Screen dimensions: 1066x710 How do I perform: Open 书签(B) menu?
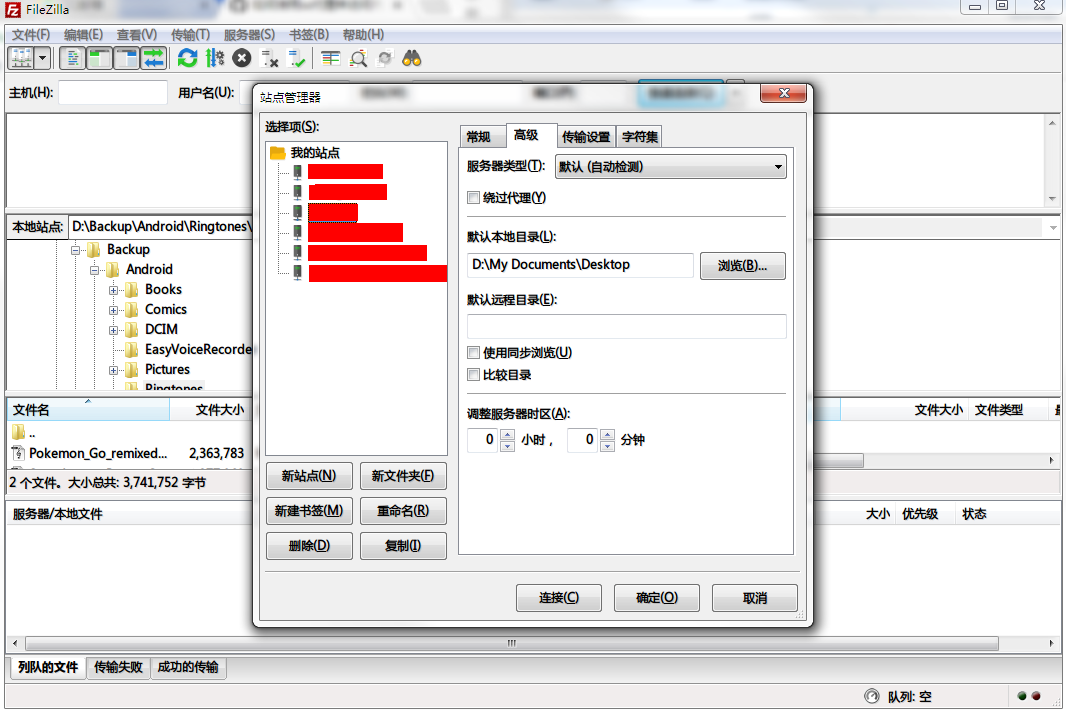click(309, 35)
